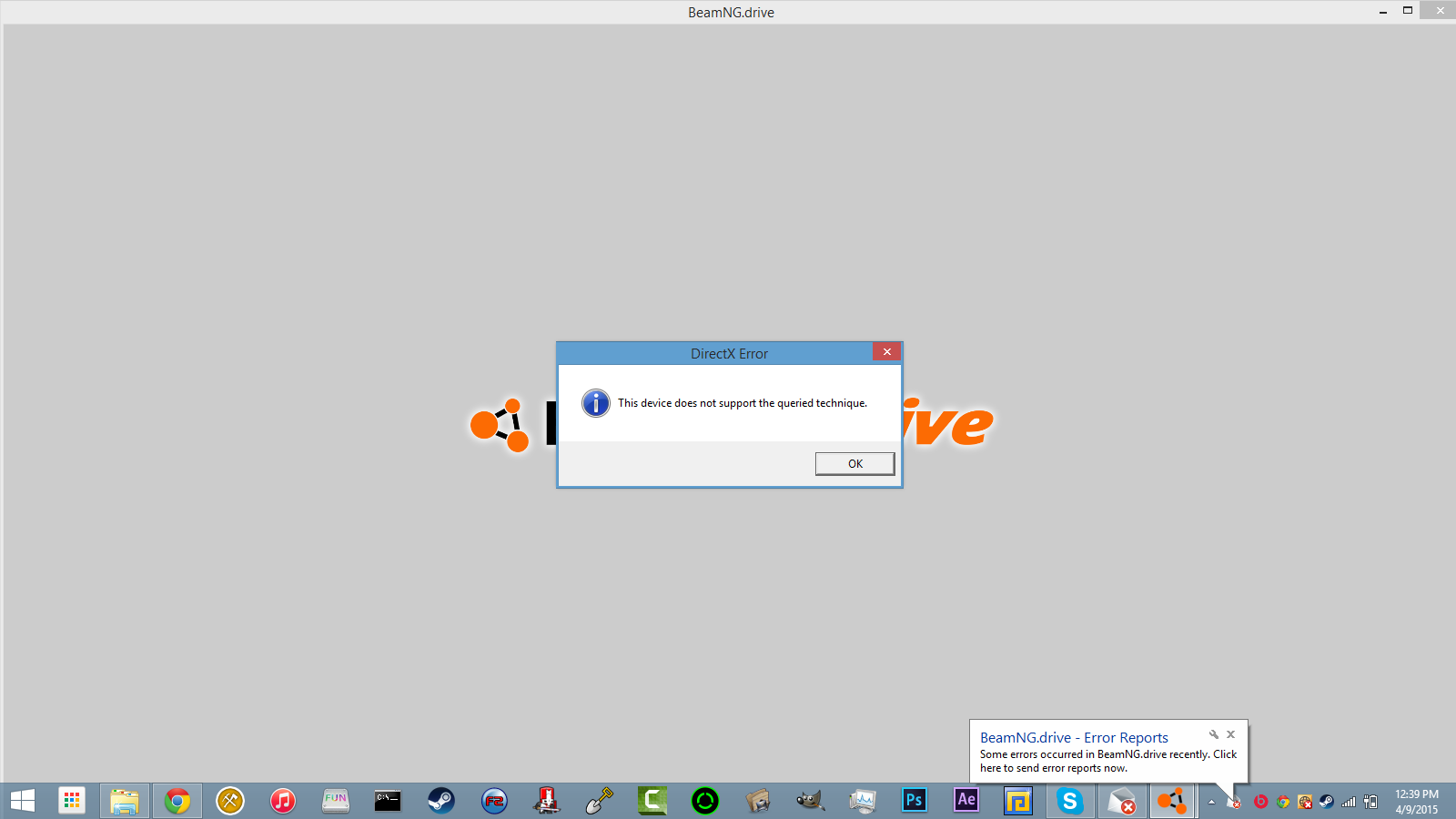The width and height of the screenshot is (1456, 819).
Task: Click the Chrome tray icon
Action: click(1283, 802)
